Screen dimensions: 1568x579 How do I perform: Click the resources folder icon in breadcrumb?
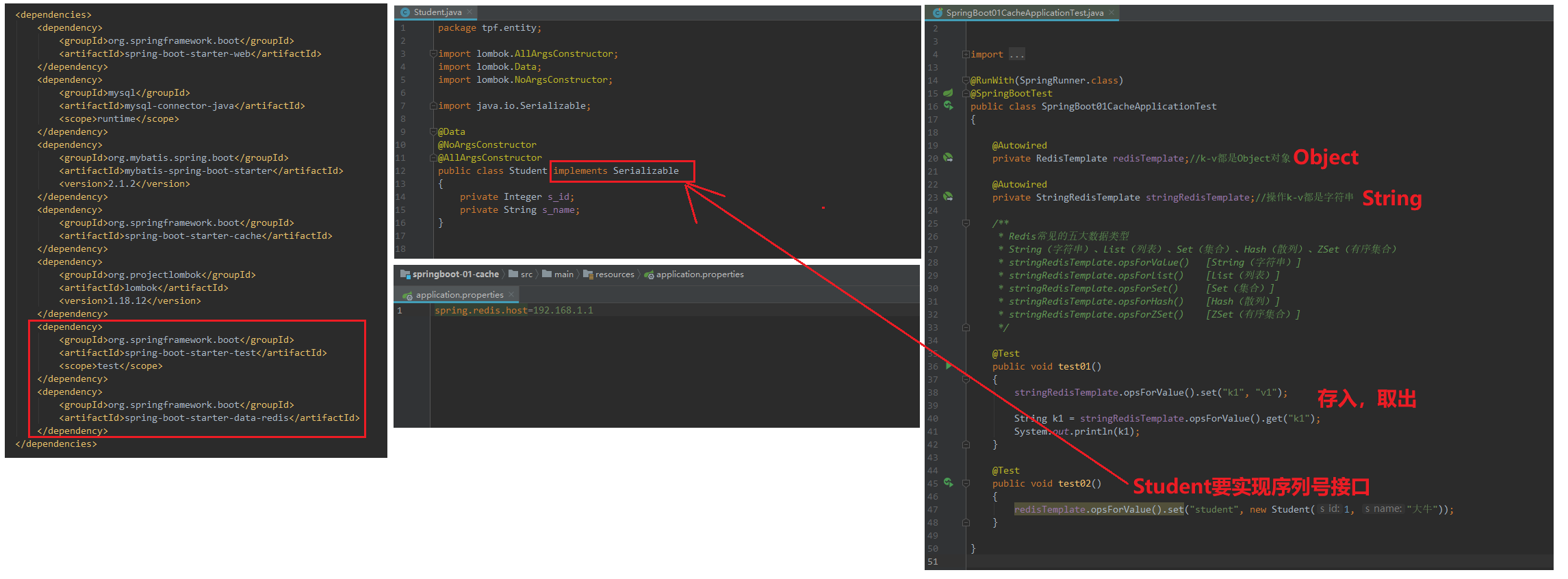pyautogui.click(x=588, y=274)
